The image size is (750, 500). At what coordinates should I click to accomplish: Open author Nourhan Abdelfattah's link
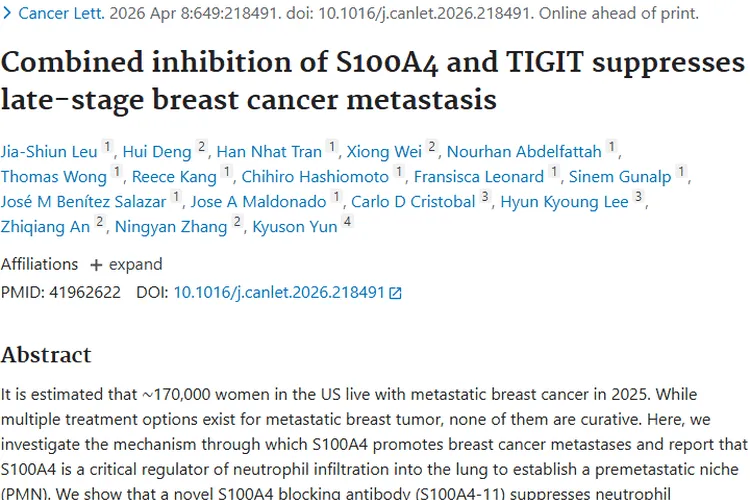524,152
